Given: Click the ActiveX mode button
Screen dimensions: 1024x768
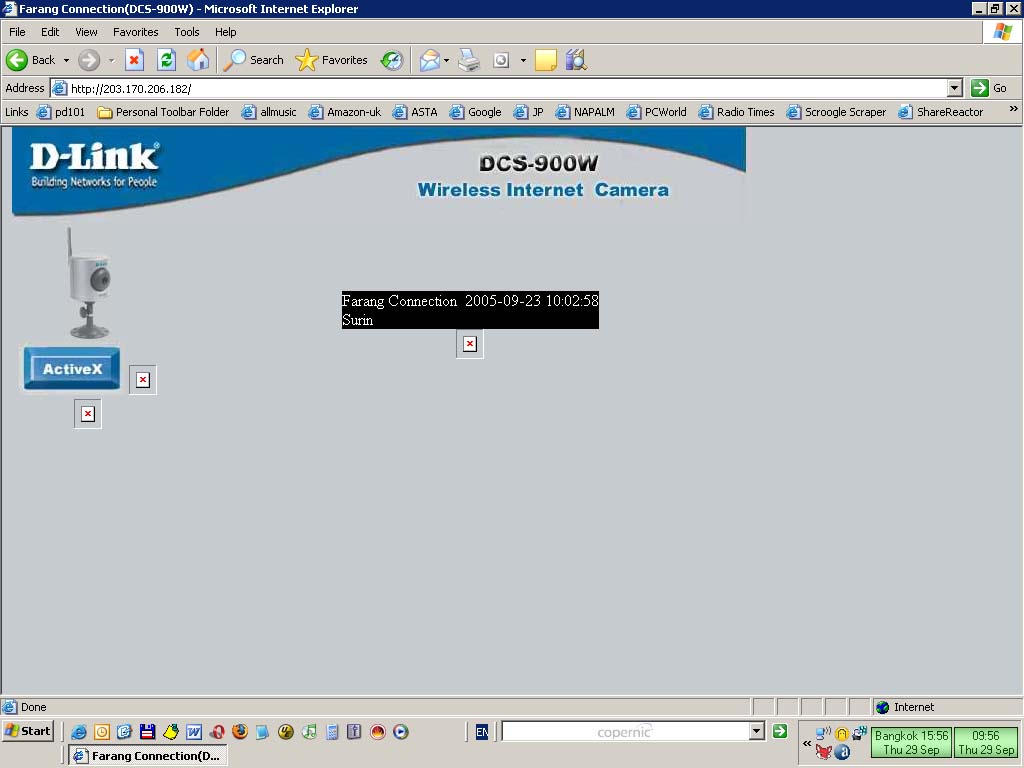Looking at the screenshot, I should click(x=72, y=369).
